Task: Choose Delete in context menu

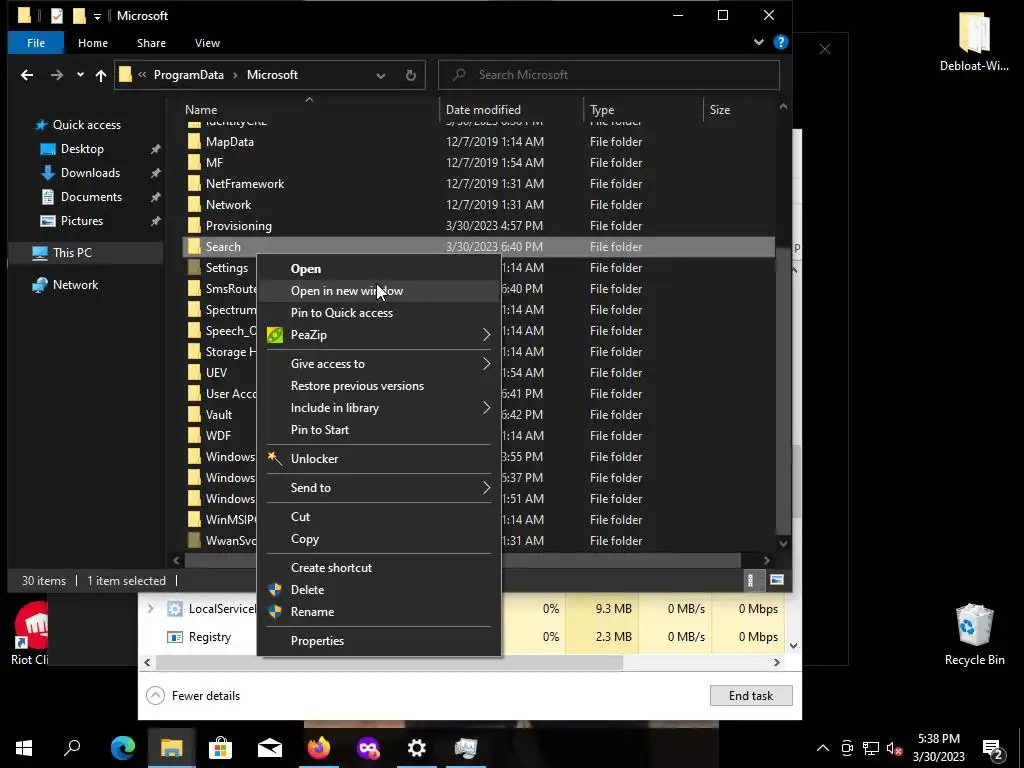Action: pyautogui.click(x=379, y=590)
